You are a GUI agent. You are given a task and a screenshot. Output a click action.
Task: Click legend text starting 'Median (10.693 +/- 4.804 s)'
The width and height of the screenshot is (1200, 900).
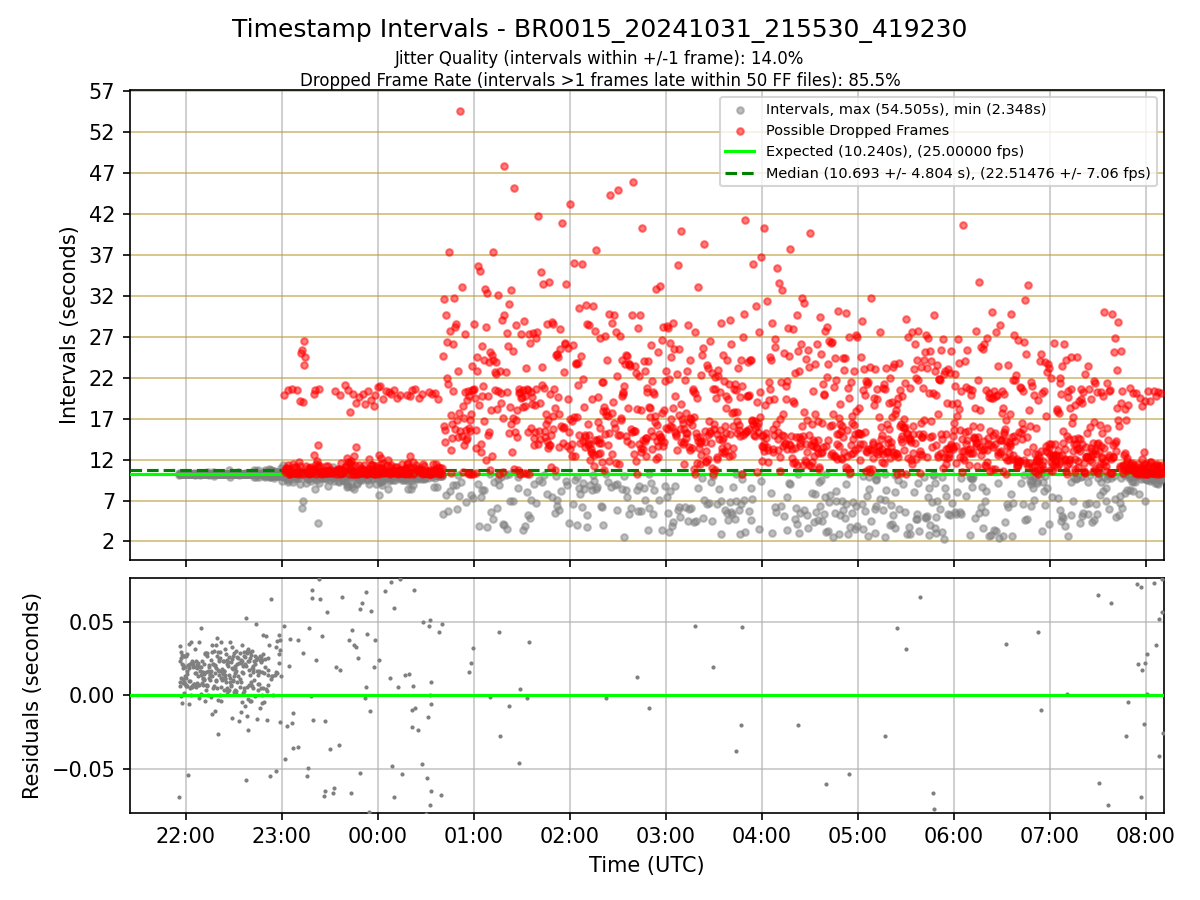[x=958, y=173]
